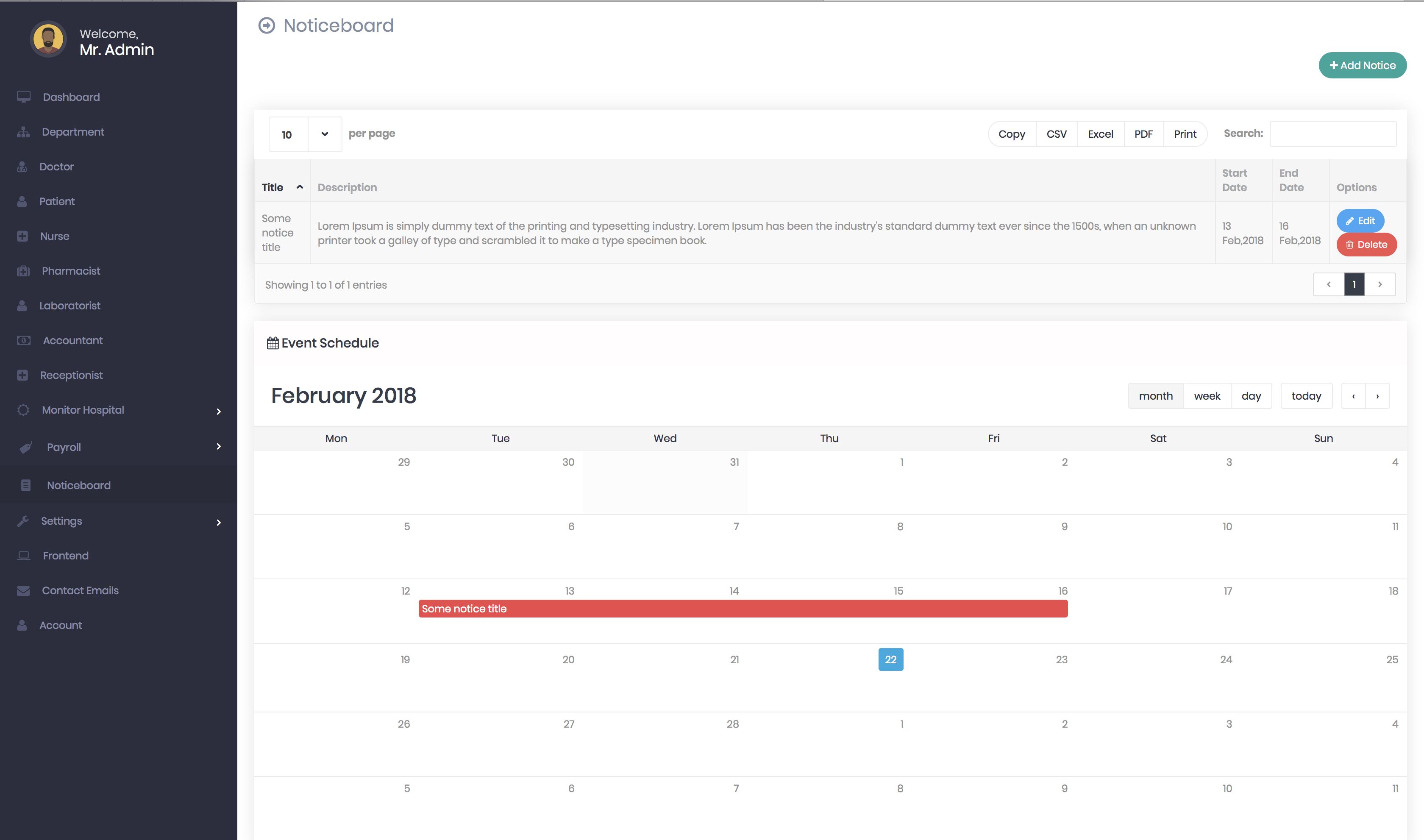This screenshot has height=840, width=1424.
Task: Click the admin profile avatar
Action: (x=48, y=39)
